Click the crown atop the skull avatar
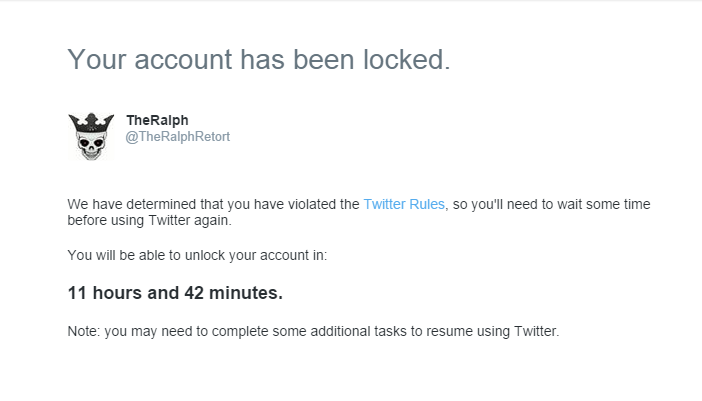This screenshot has width=702, height=401. [91, 123]
